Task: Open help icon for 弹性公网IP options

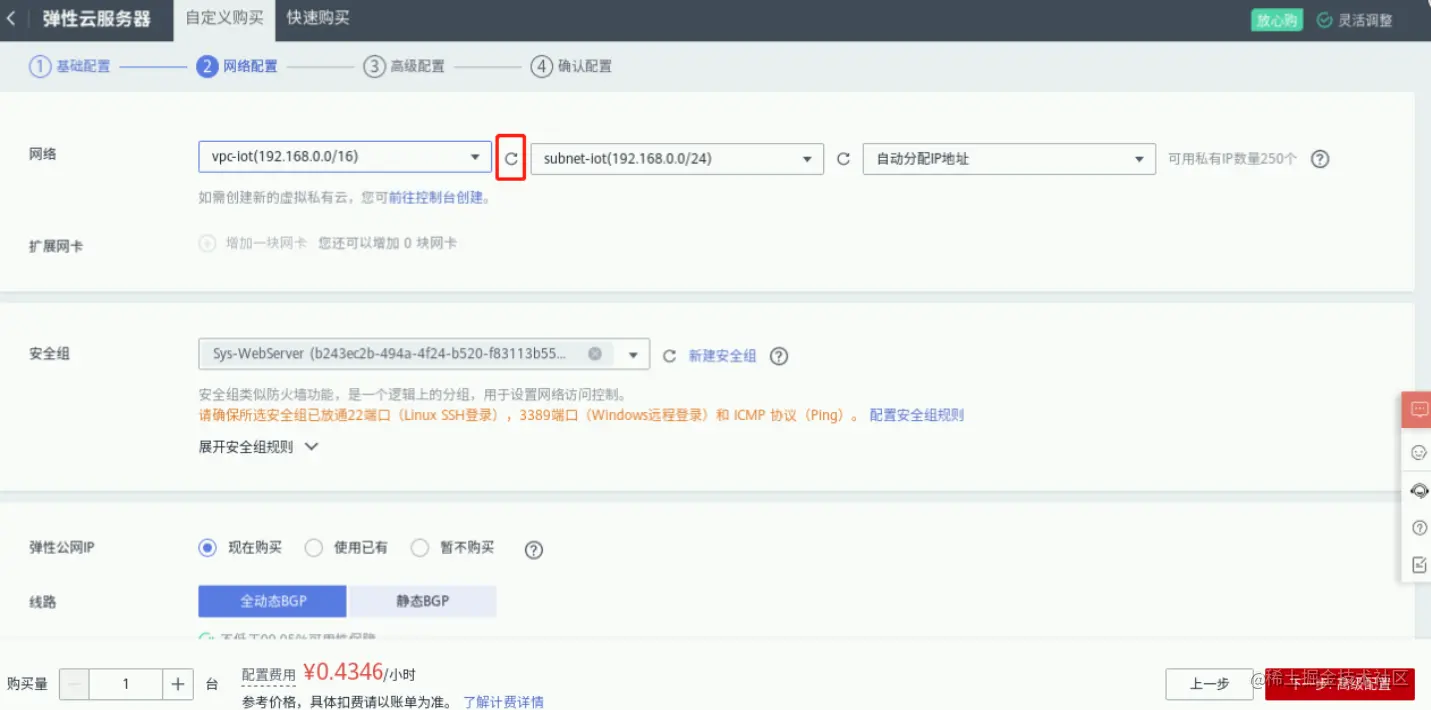Action: click(534, 549)
